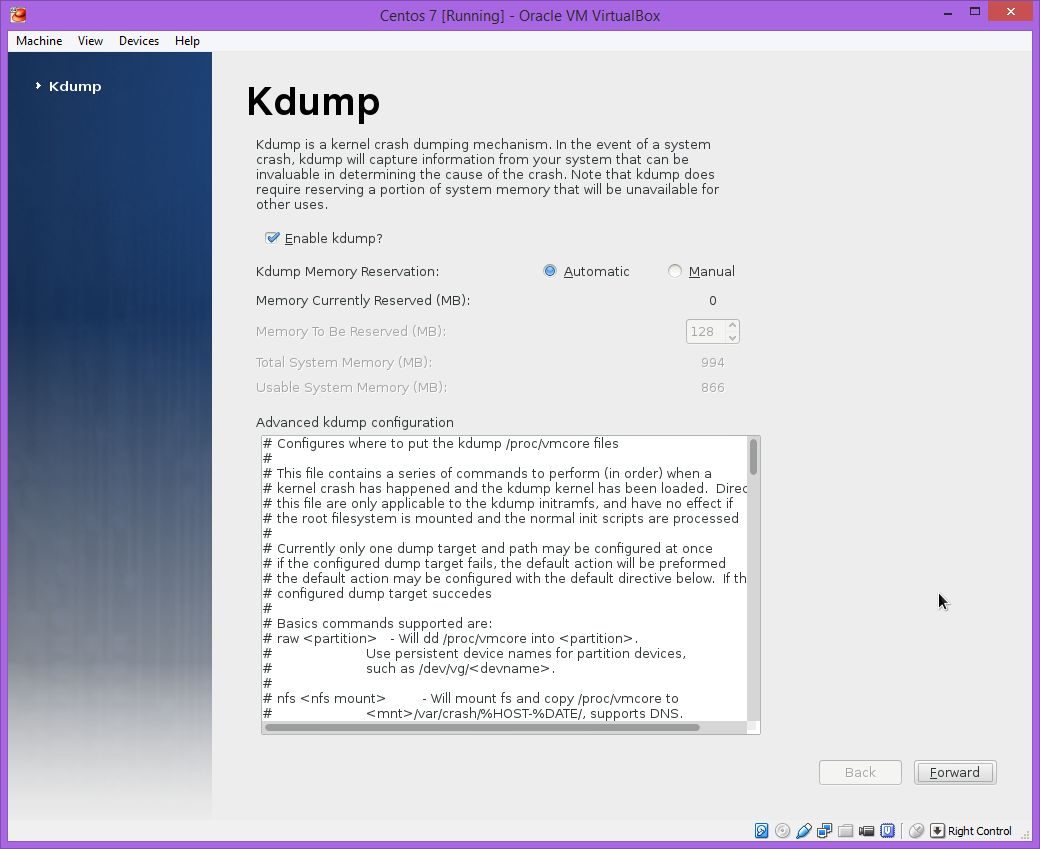This screenshot has width=1040, height=849.
Task: Click the VirtualBox icon in the title bar
Action: coord(19,14)
